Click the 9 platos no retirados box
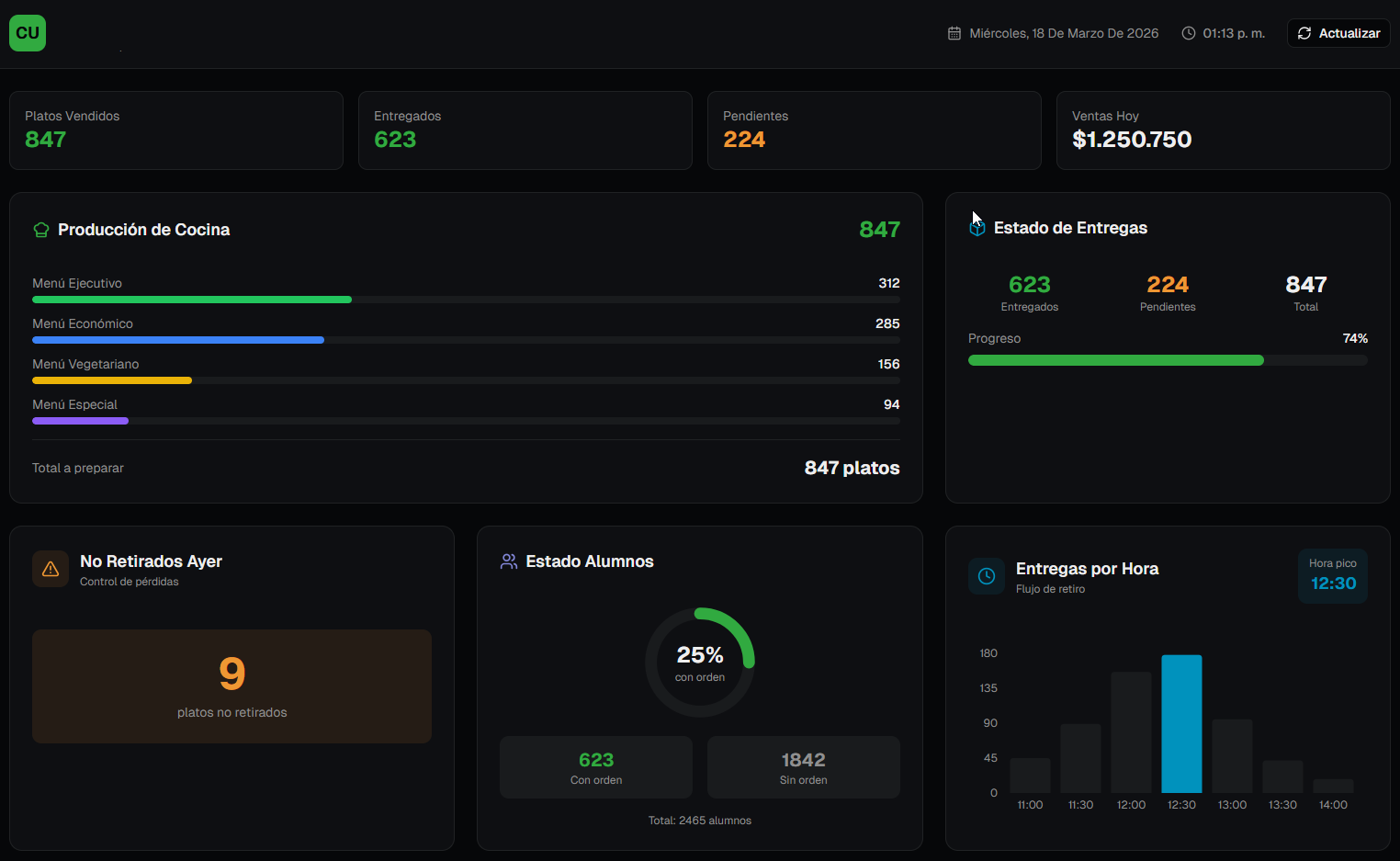The width and height of the screenshot is (1400, 861). pyautogui.click(x=231, y=686)
